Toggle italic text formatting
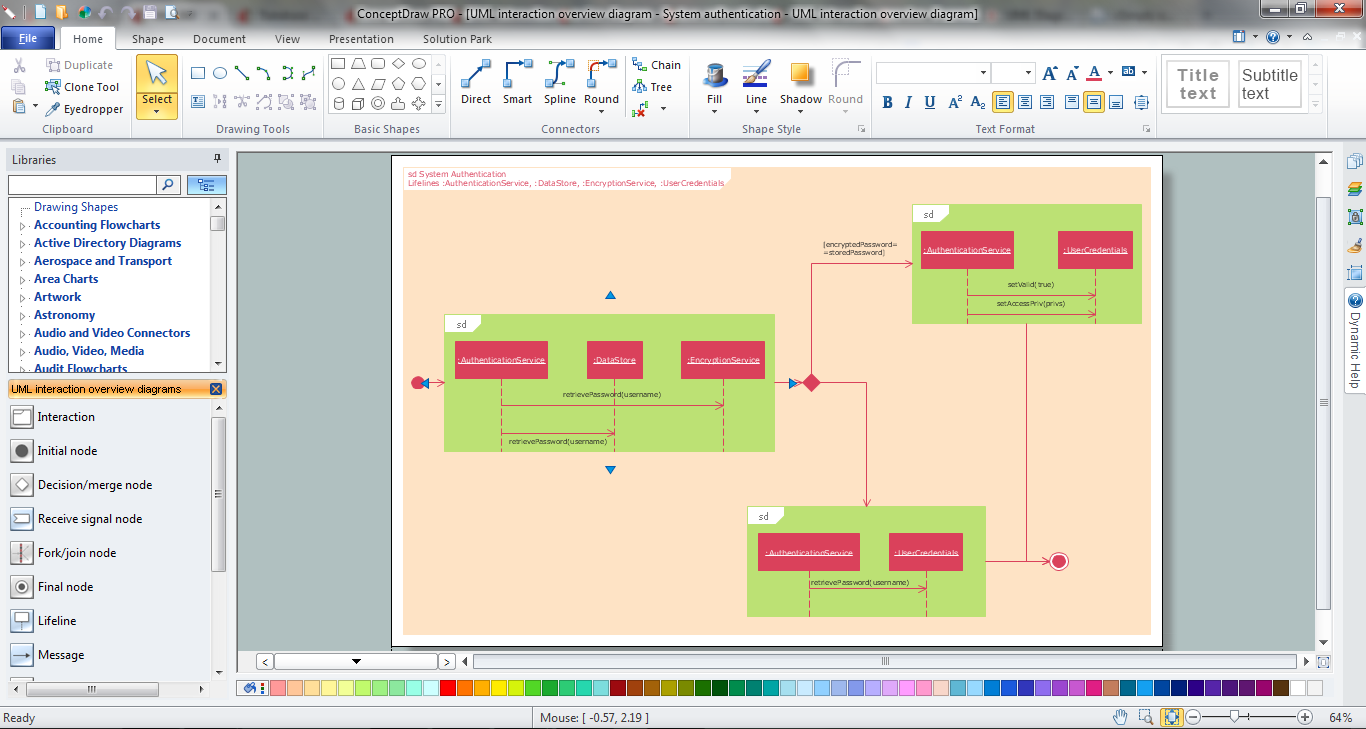This screenshot has height=729, width=1366. point(908,102)
